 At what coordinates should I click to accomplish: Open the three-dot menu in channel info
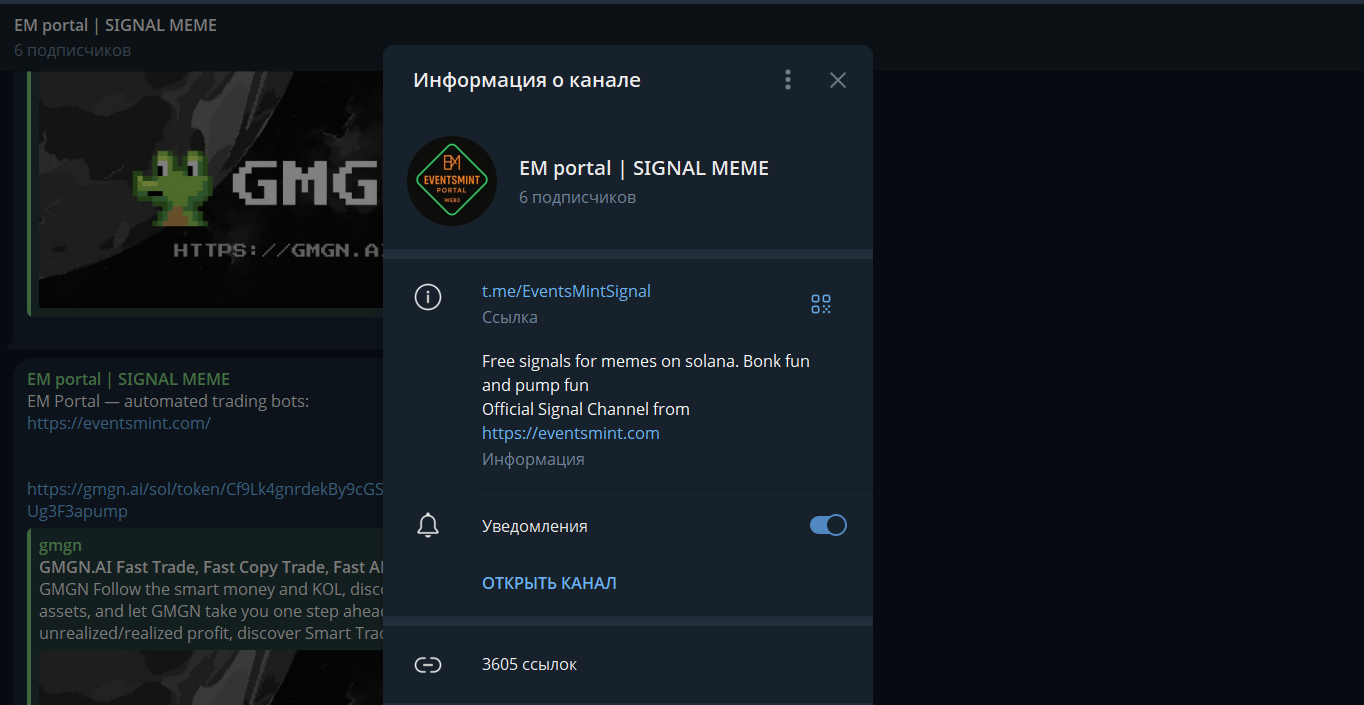pos(788,80)
